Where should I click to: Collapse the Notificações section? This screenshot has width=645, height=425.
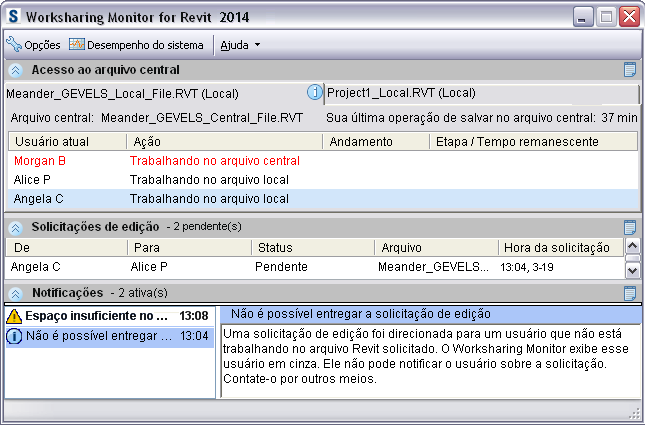pos(16,294)
